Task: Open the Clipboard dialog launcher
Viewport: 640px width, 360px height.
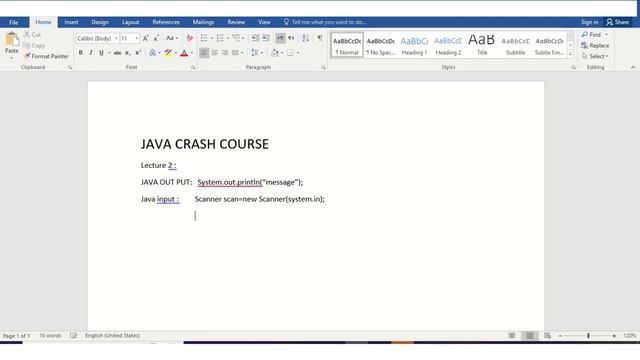Action: (x=70, y=67)
